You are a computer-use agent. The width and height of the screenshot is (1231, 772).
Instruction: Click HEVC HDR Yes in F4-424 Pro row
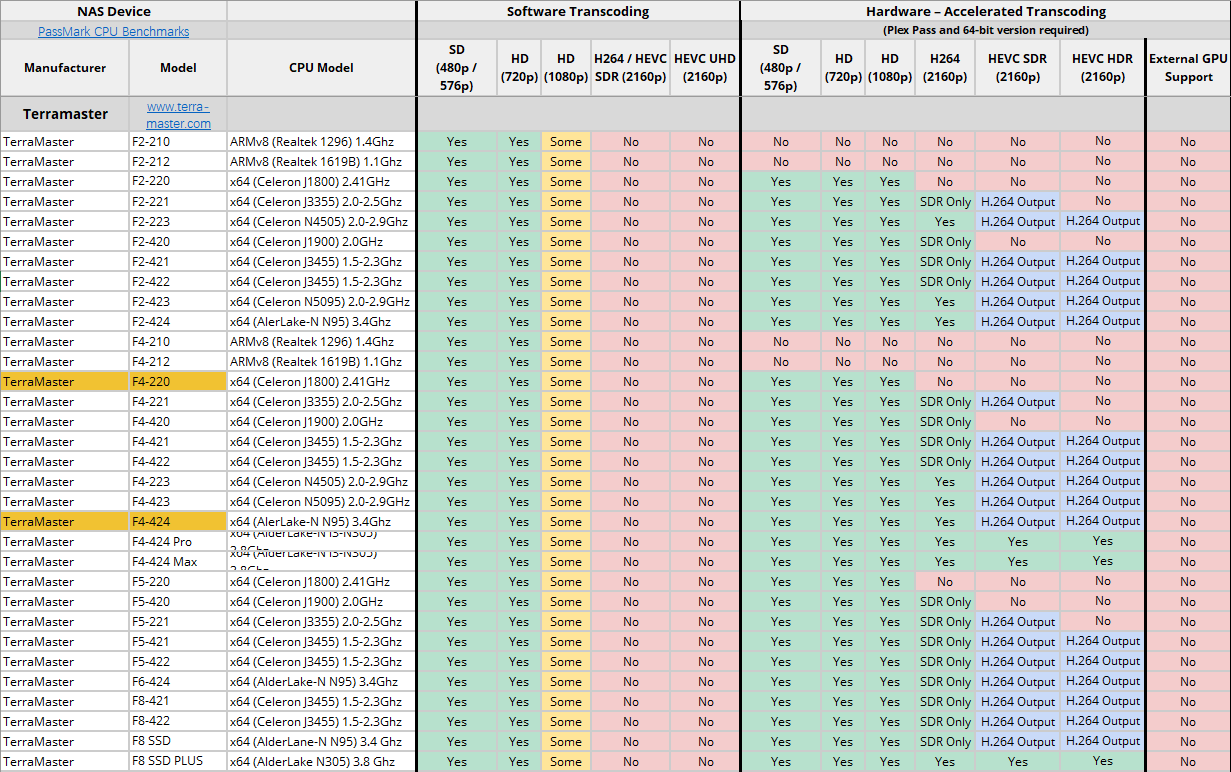pyautogui.click(x=1102, y=541)
